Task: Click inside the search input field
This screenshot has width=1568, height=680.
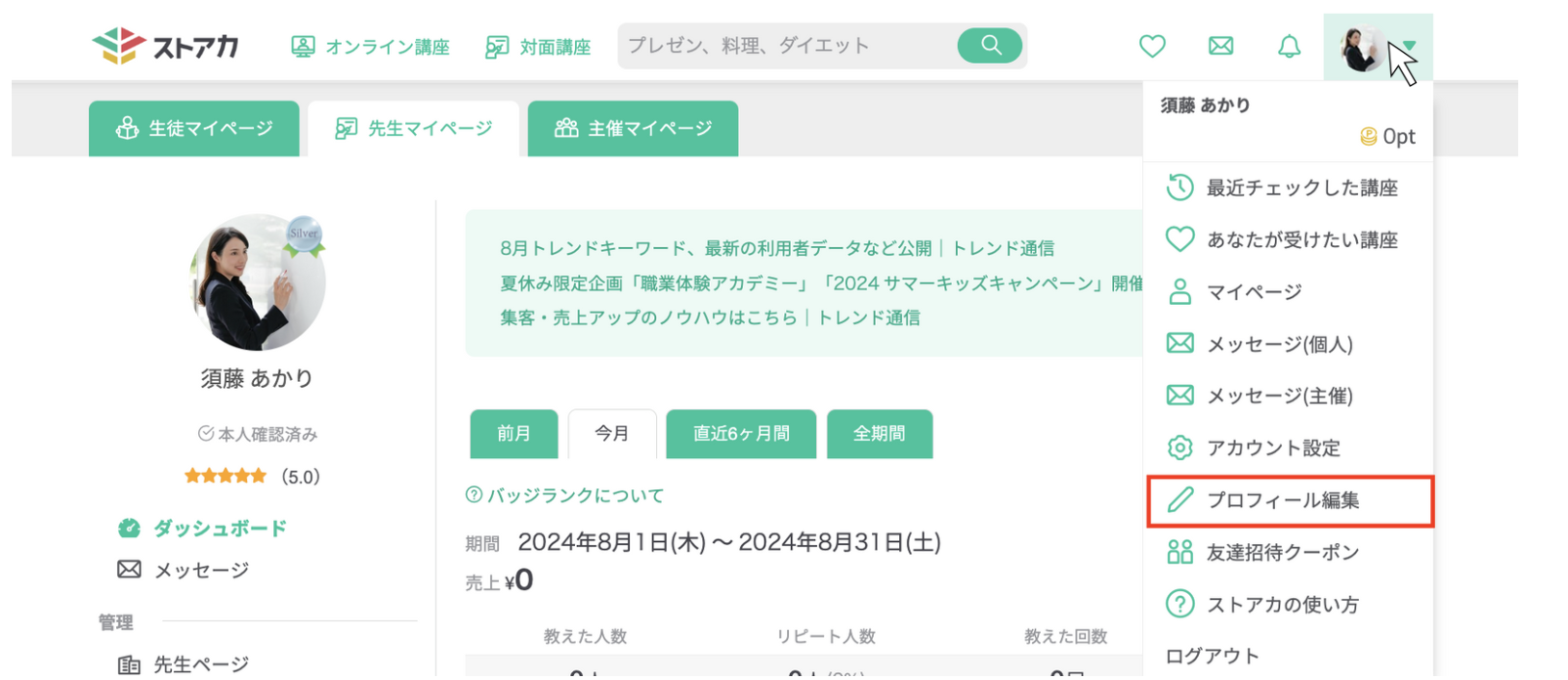Action: pyautogui.click(x=781, y=45)
